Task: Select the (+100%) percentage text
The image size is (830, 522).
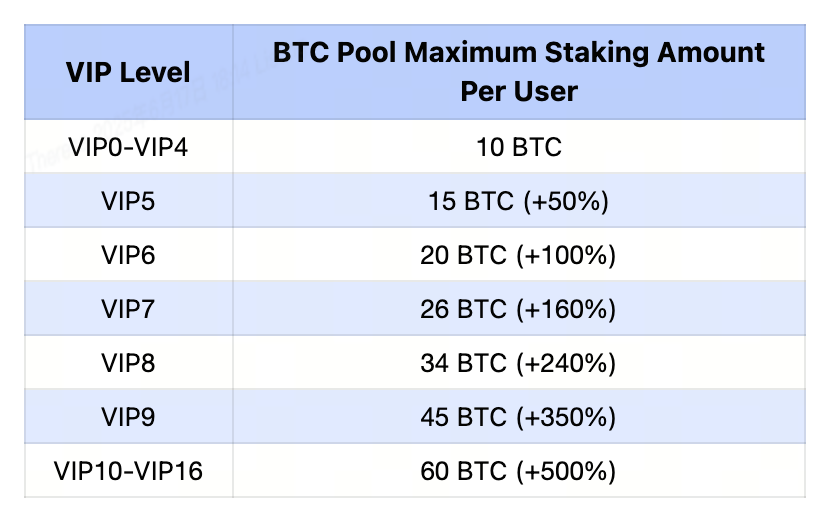Action: coord(565,256)
